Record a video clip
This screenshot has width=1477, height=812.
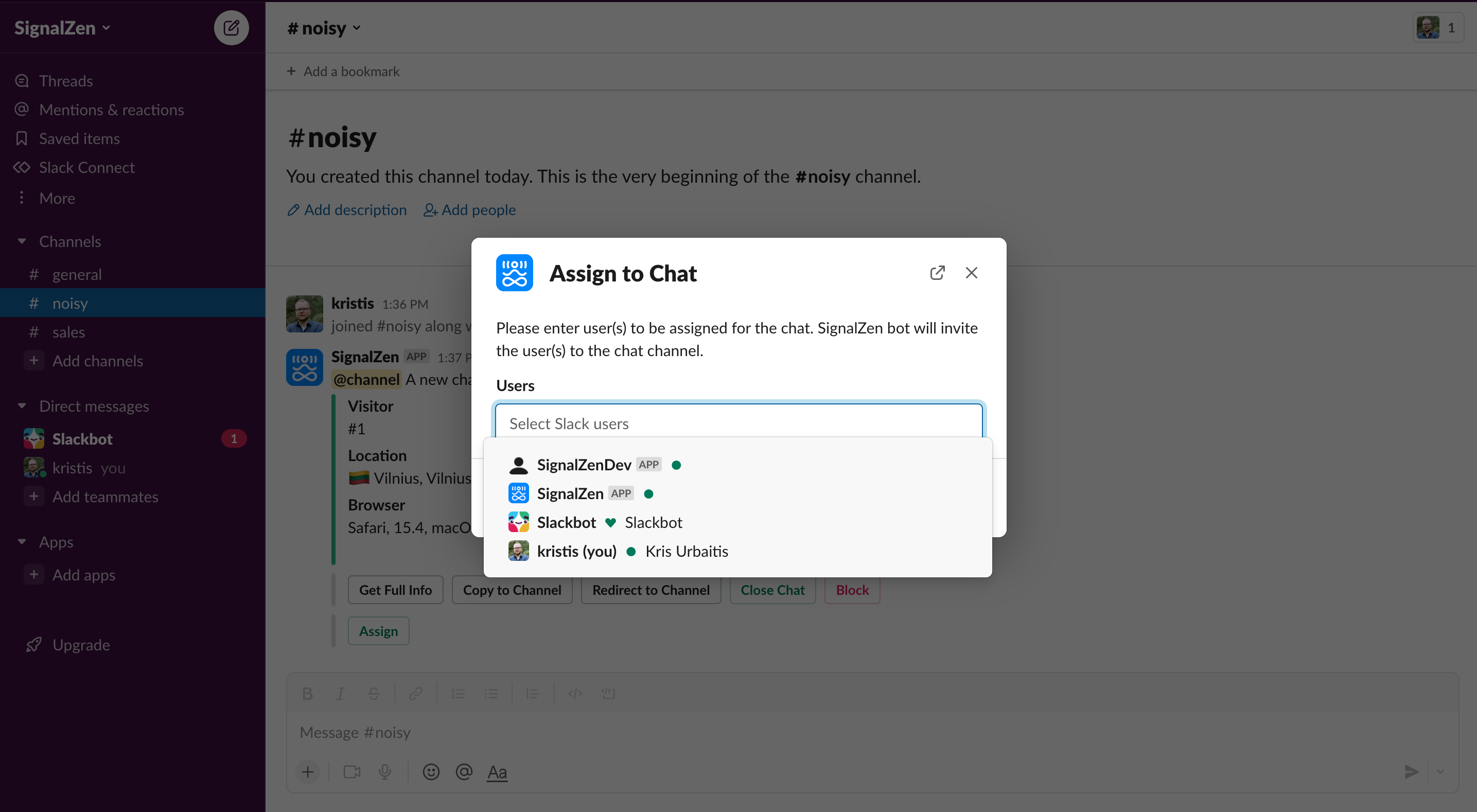click(352, 772)
